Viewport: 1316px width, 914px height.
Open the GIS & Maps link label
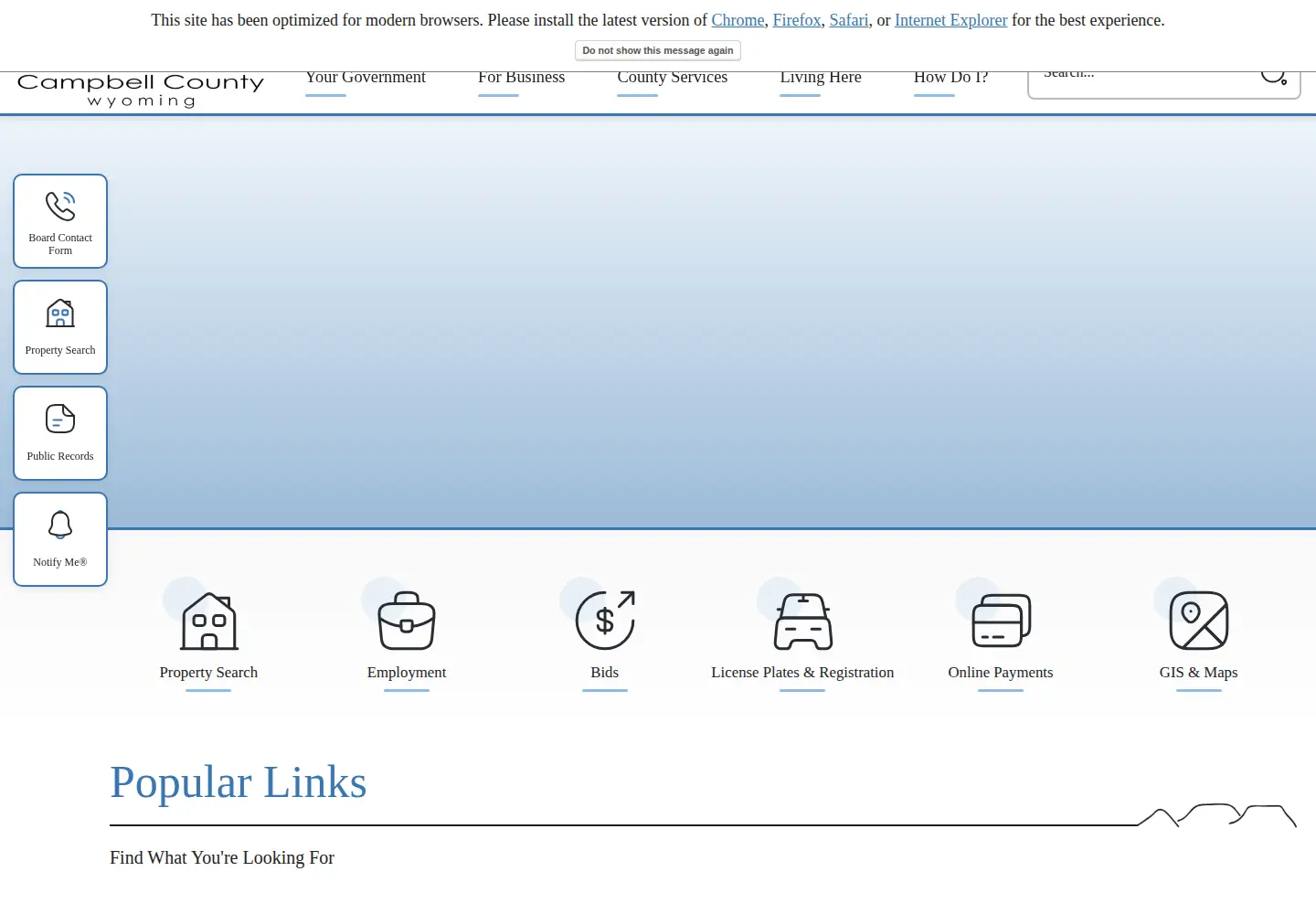click(1199, 672)
